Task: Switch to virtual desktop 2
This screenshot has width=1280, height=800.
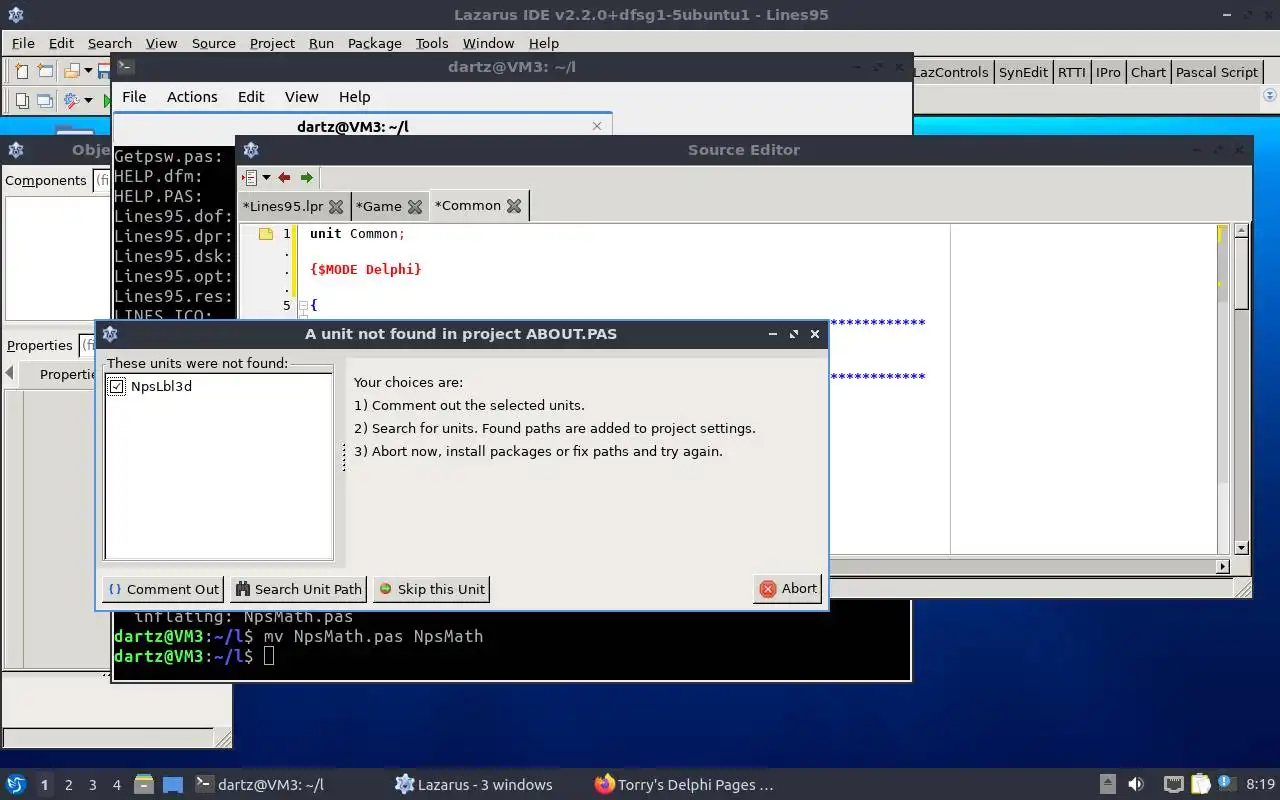Action: pos(69,785)
